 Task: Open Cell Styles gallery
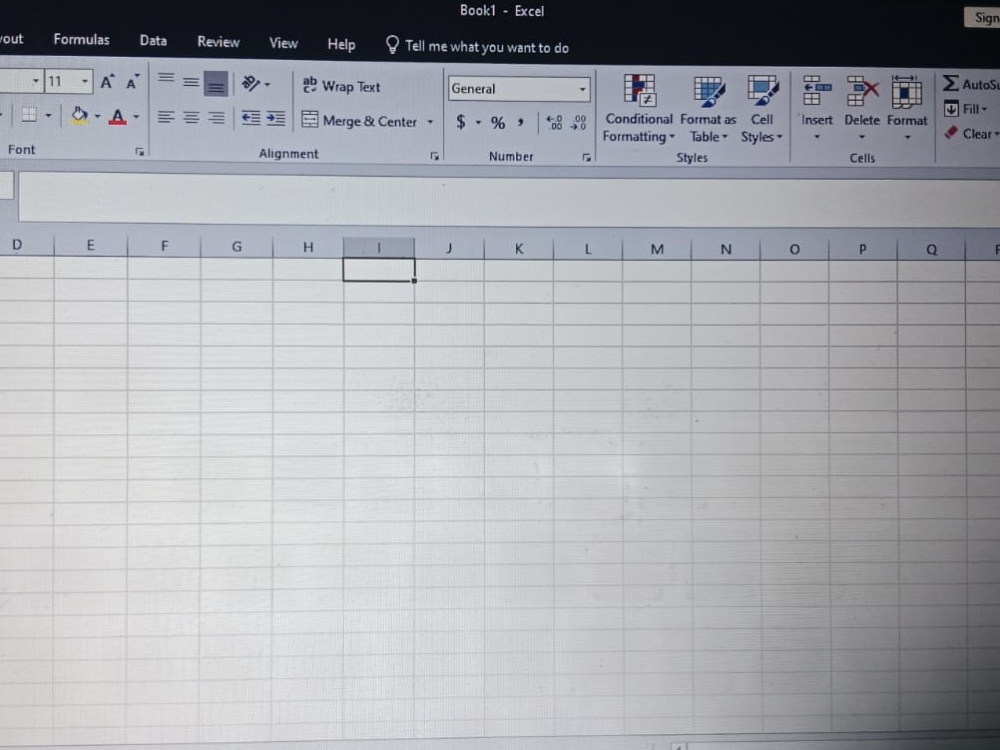point(761,110)
